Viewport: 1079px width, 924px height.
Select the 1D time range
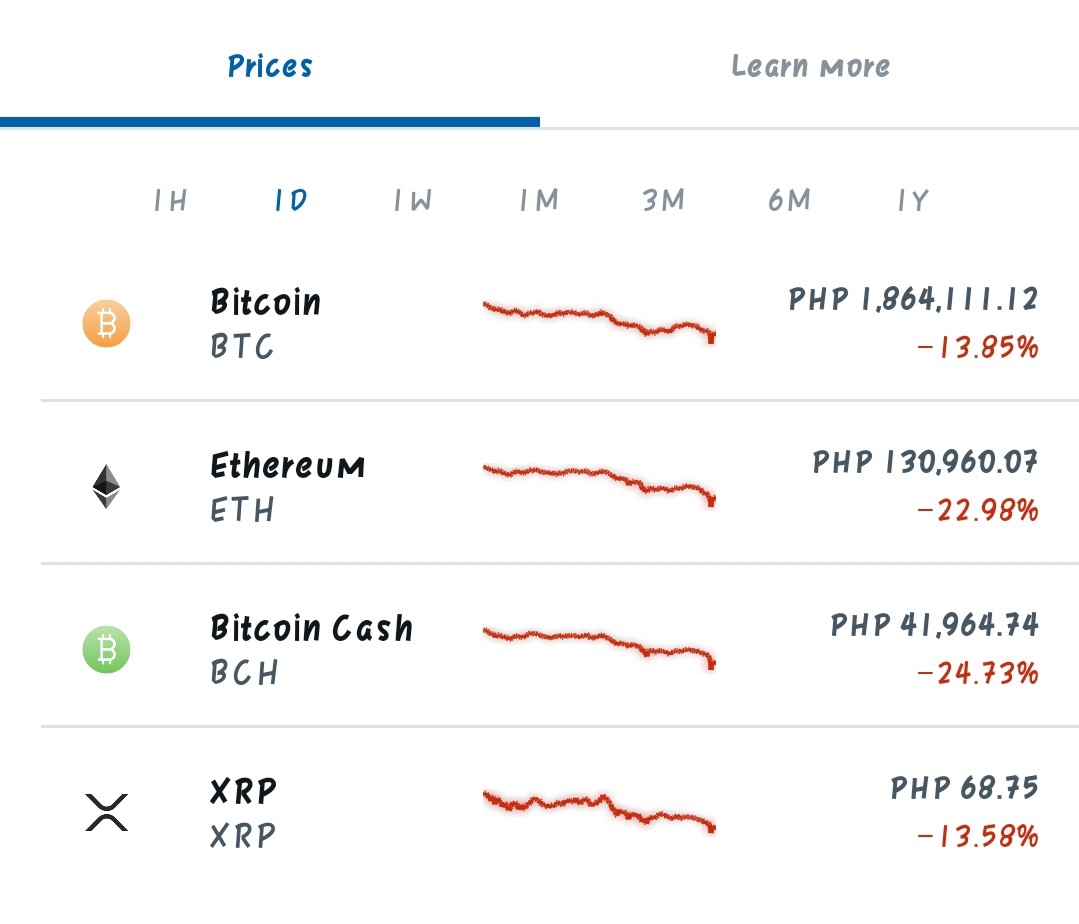tap(291, 200)
